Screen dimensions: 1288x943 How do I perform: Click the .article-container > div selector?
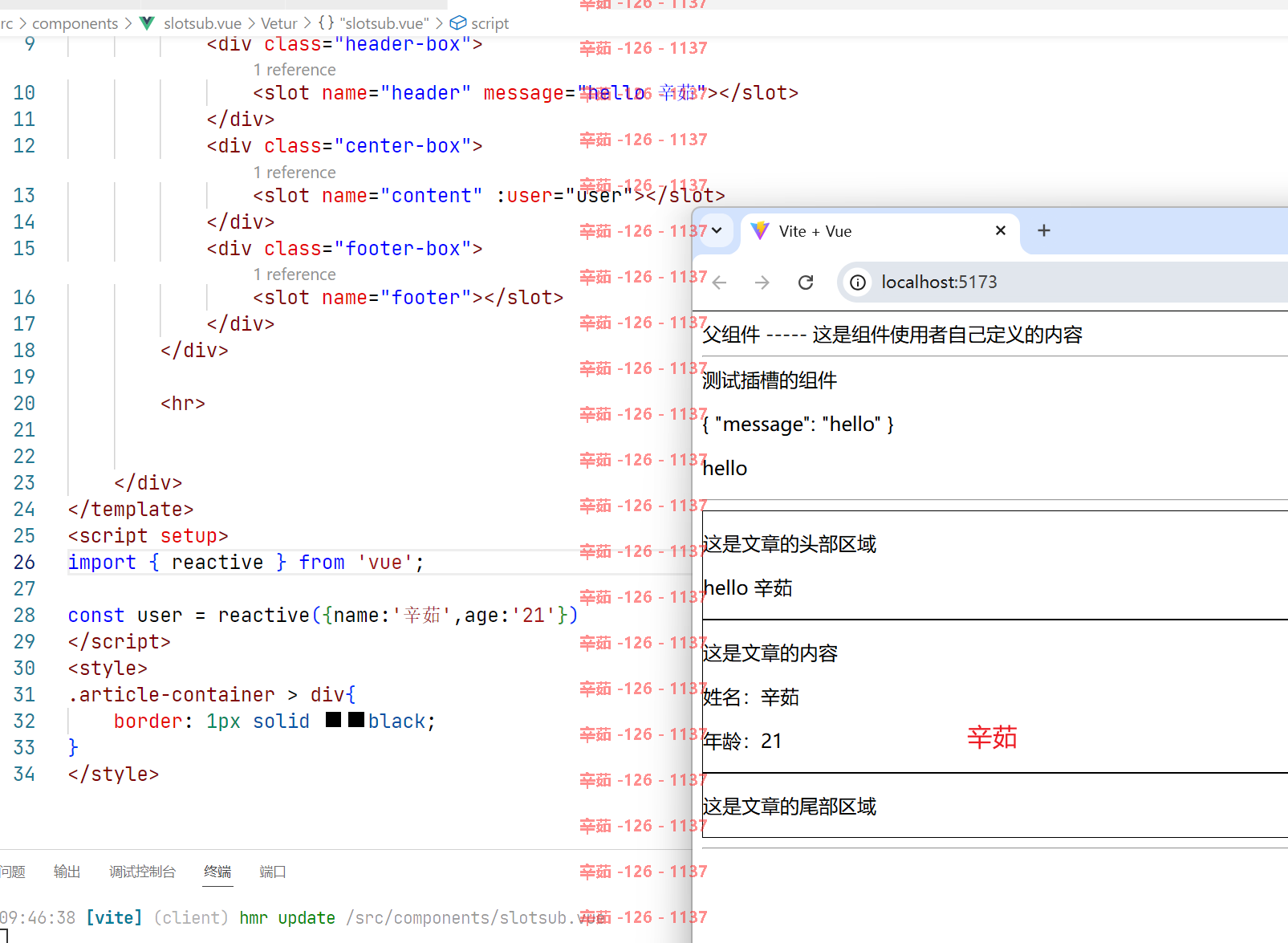click(212, 694)
